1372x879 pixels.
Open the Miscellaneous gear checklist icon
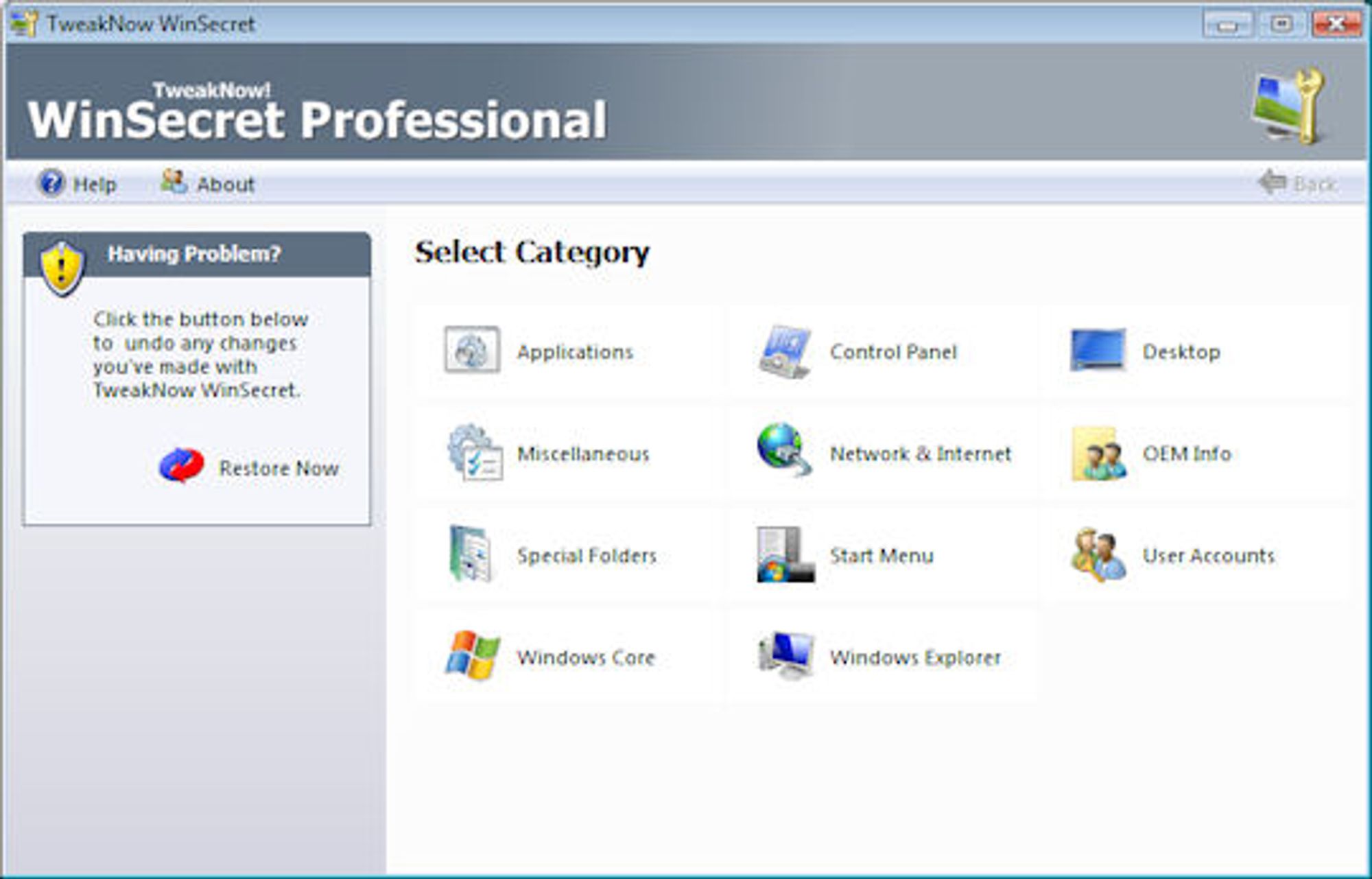[x=475, y=452]
